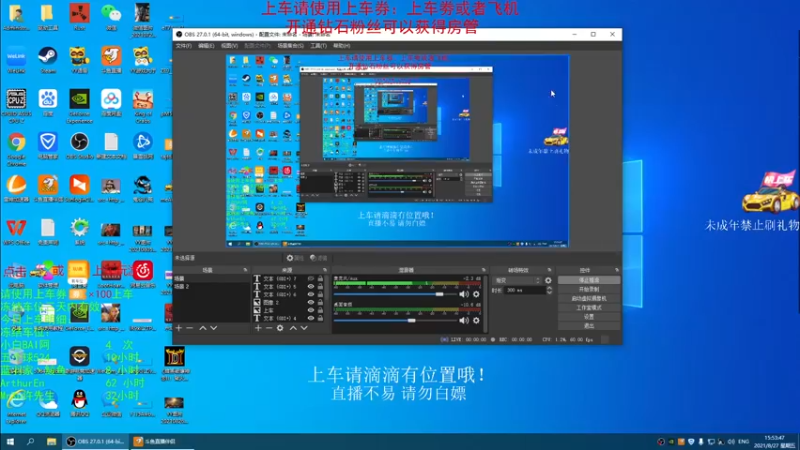This screenshot has width=800, height=450.
Task: Toggle lock on 图像 2 source
Action: coord(320,303)
